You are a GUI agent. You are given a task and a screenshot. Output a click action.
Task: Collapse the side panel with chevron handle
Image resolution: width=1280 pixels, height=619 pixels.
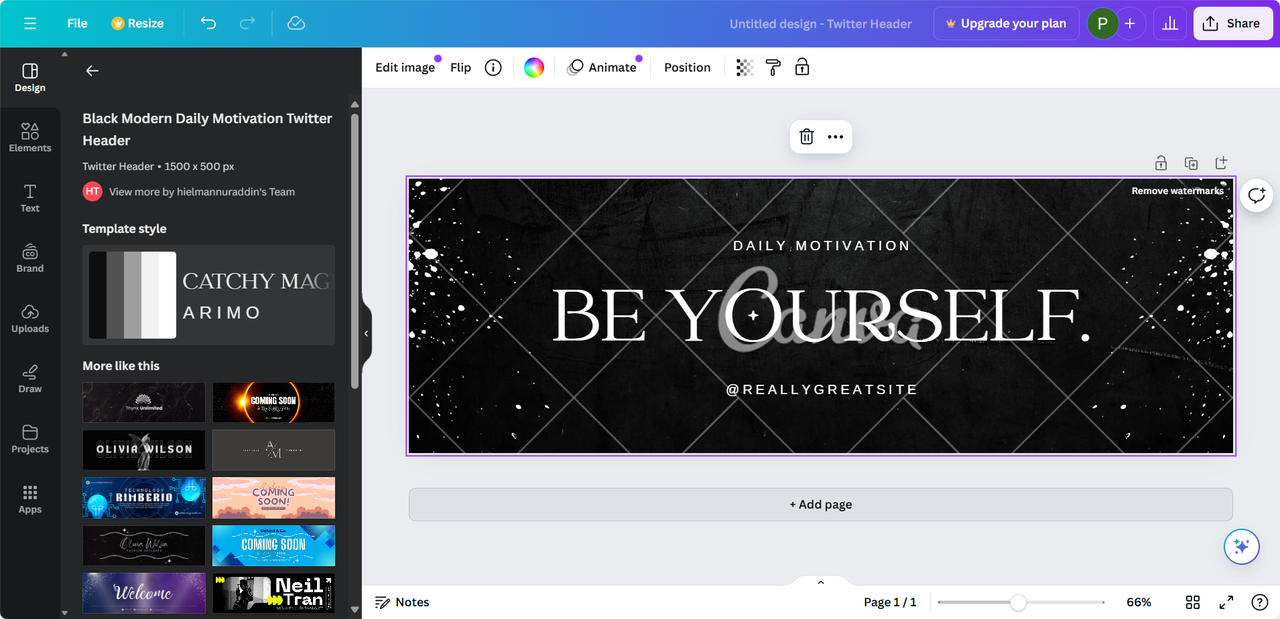[366, 333]
